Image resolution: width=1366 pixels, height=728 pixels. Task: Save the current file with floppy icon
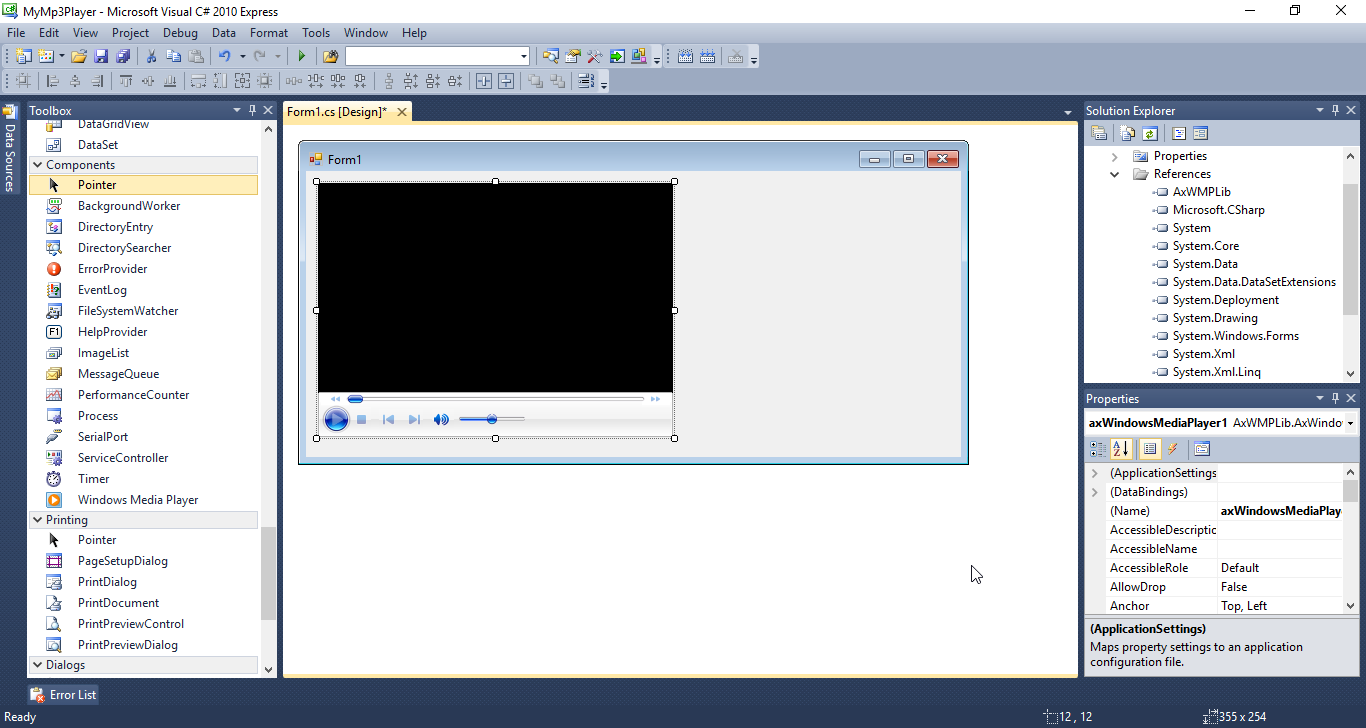pos(101,56)
